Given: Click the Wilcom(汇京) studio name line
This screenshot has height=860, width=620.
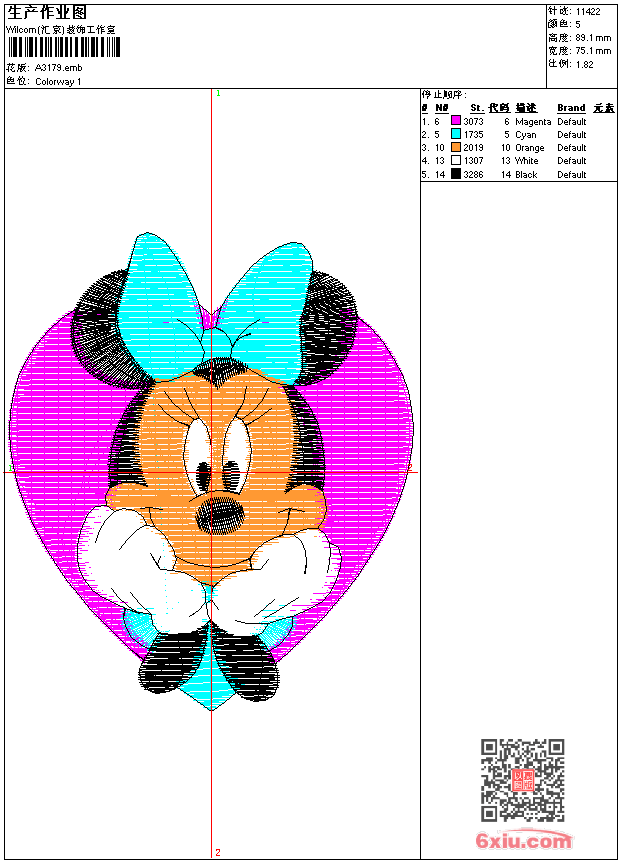Looking at the screenshot, I should click(61, 30).
